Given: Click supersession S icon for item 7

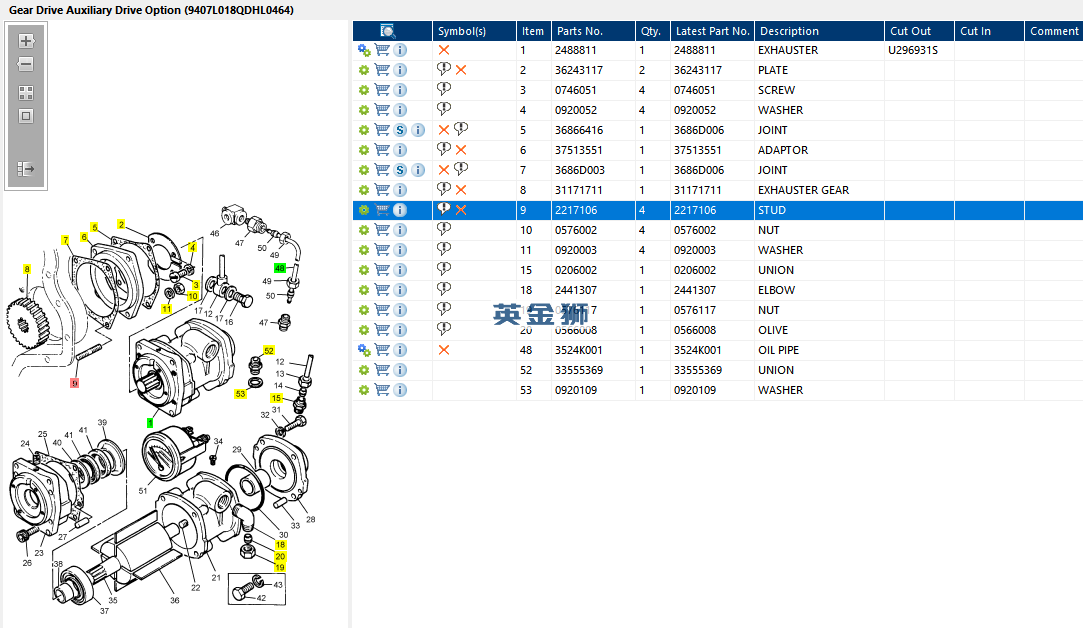Looking at the screenshot, I should tap(400, 170).
